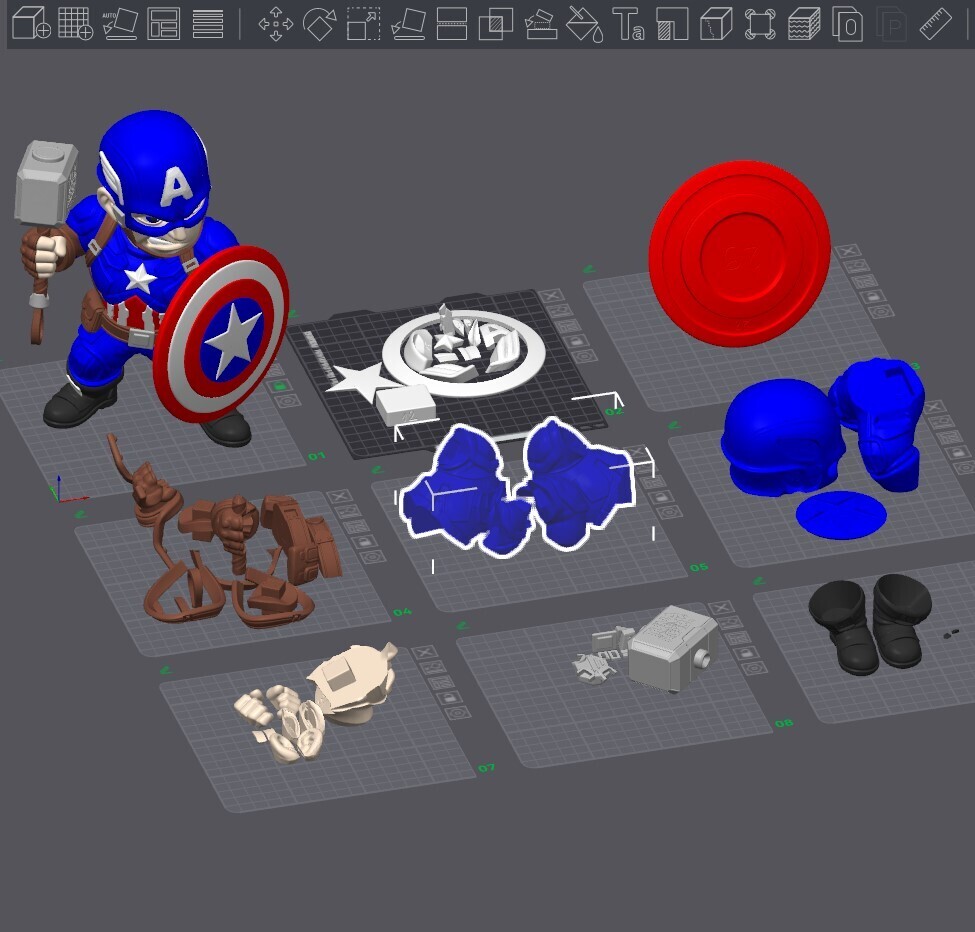The image size is (975, 932).
Task: Select the Cut tool
Action: pyautogui.click(x=451, y=24)
